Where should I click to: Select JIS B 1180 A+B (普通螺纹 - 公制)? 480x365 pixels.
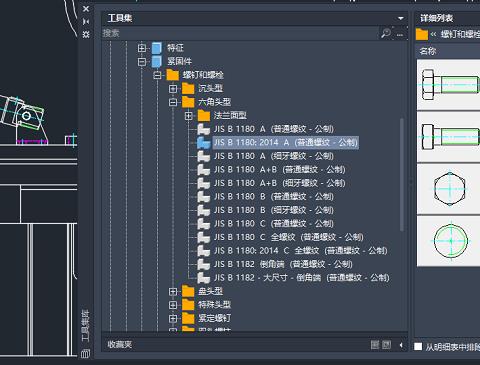point(279,170)
